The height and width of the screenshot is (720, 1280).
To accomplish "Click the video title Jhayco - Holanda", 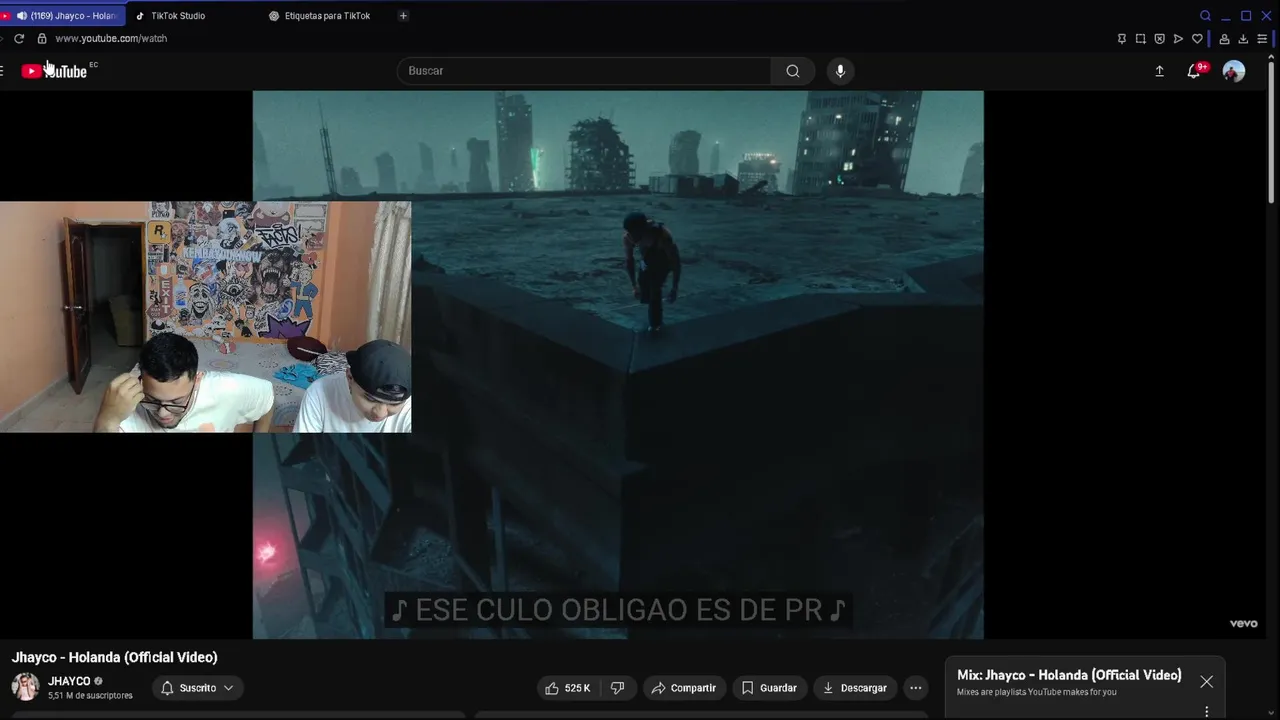I will [114, 657].
